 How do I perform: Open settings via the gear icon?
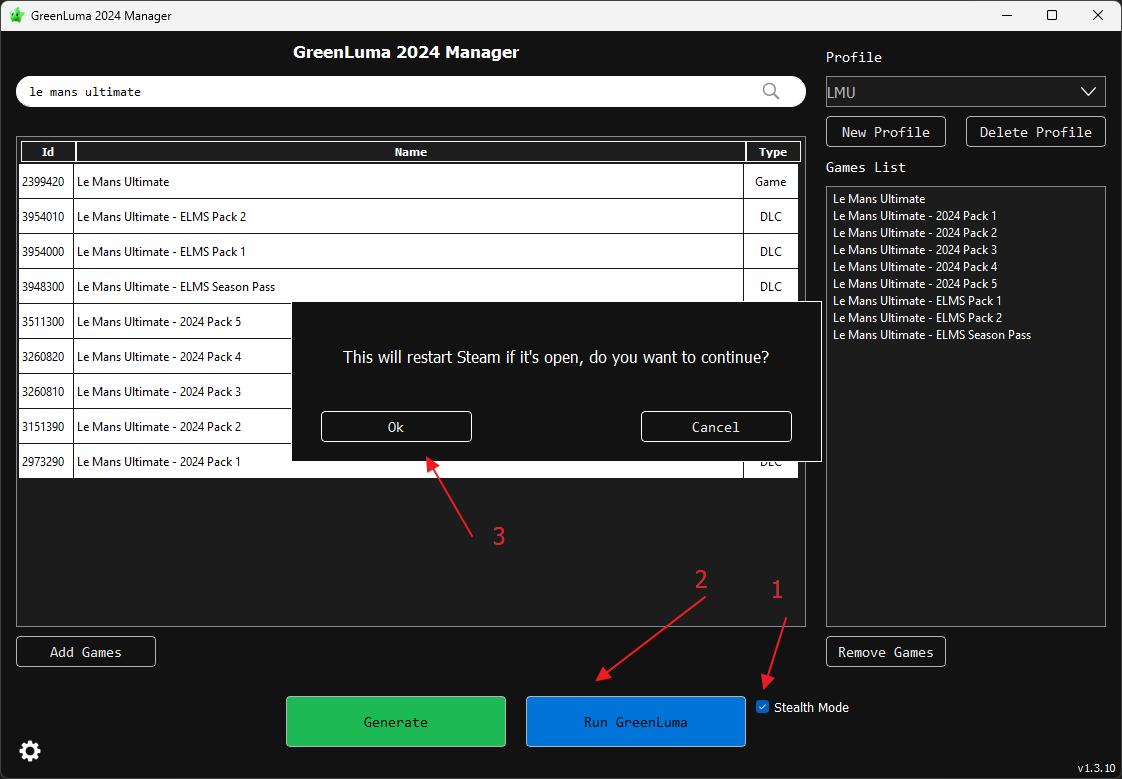click(30, 750)
